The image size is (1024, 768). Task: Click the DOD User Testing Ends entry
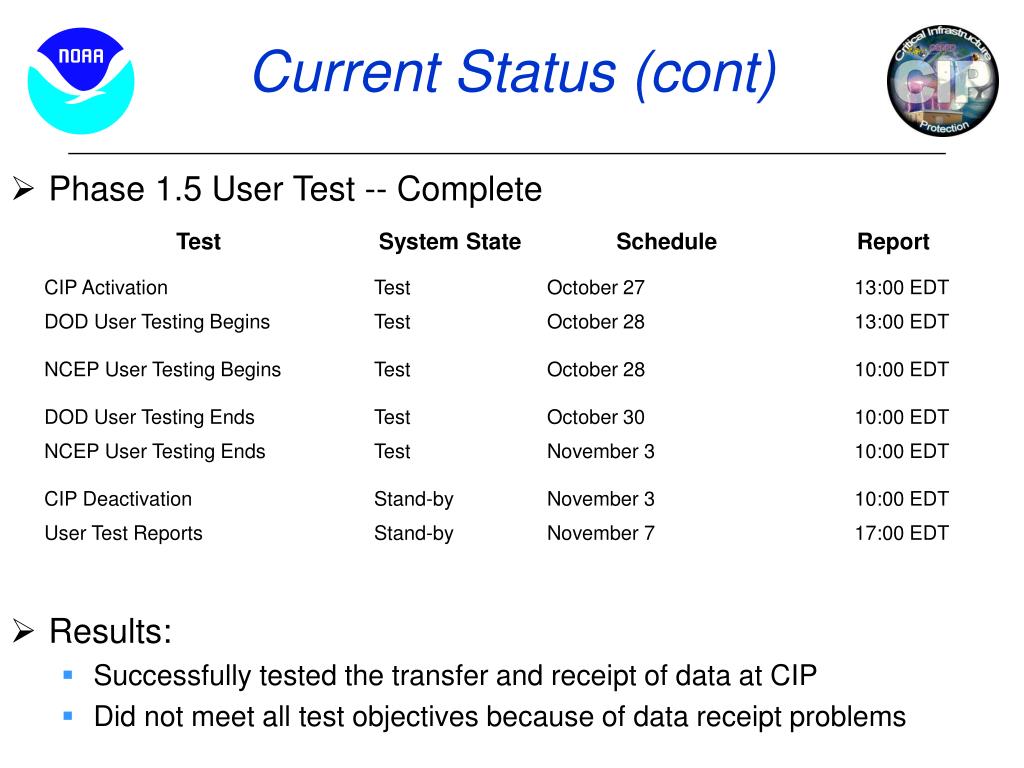150,417
